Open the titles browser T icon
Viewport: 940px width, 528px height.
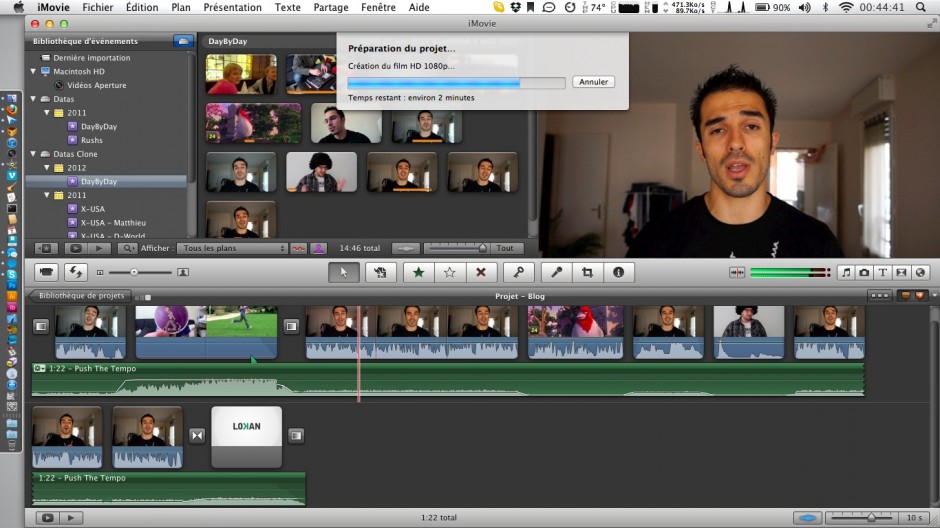[882, 273]
